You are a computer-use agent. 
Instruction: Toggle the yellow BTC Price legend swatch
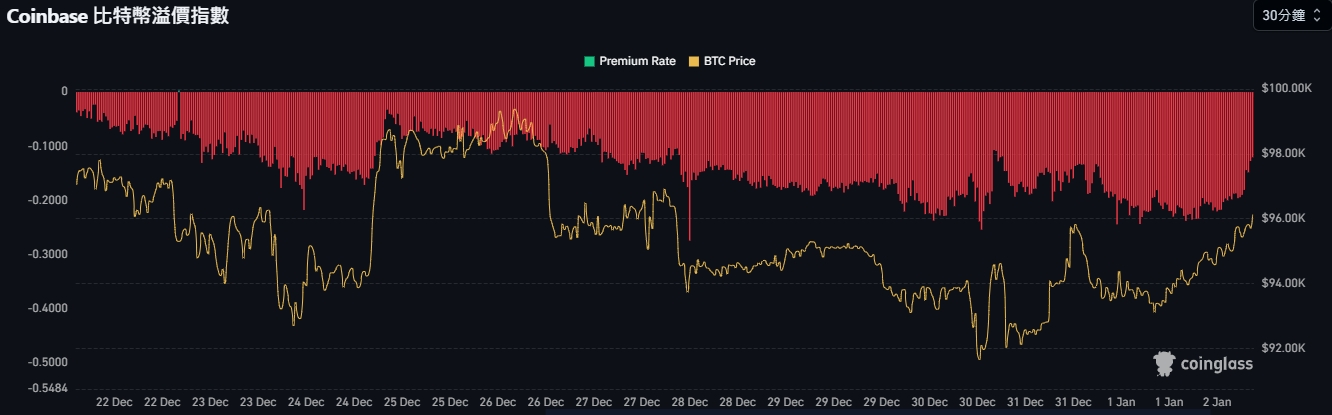click(x=695, y=62)
